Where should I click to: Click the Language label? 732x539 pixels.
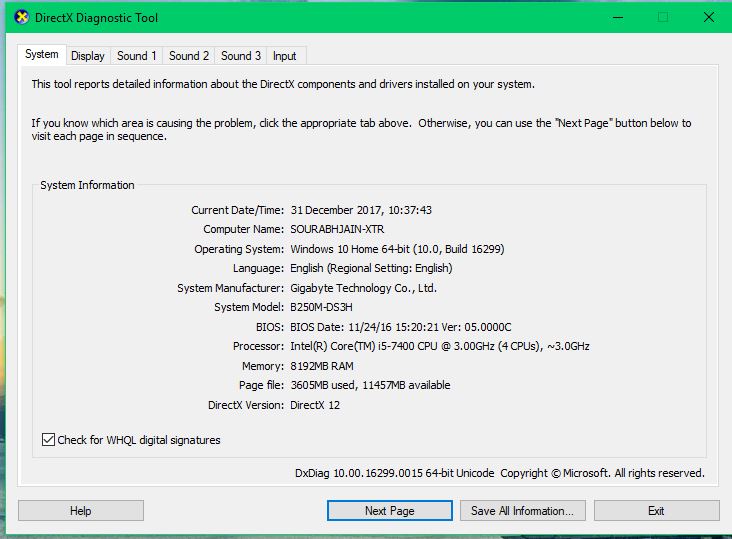pyautogui.click(x=259, y=268)
